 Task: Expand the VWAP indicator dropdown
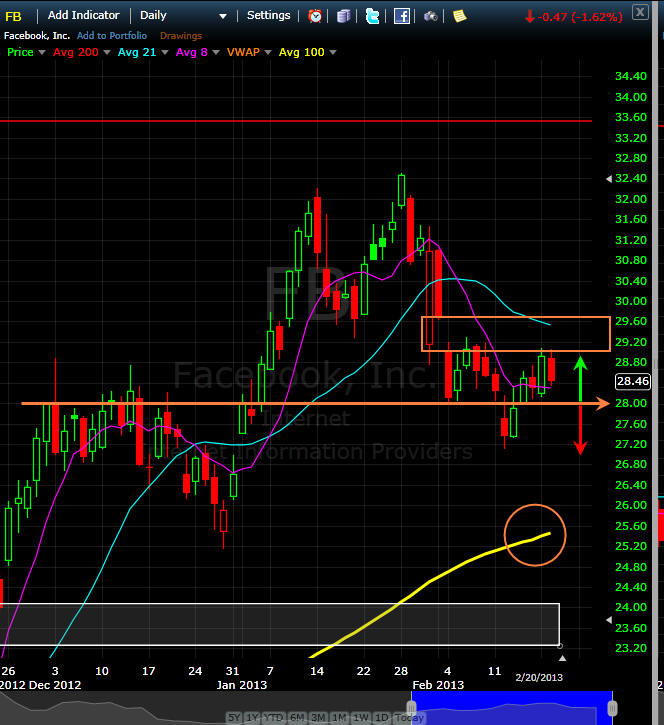[268, 53]
